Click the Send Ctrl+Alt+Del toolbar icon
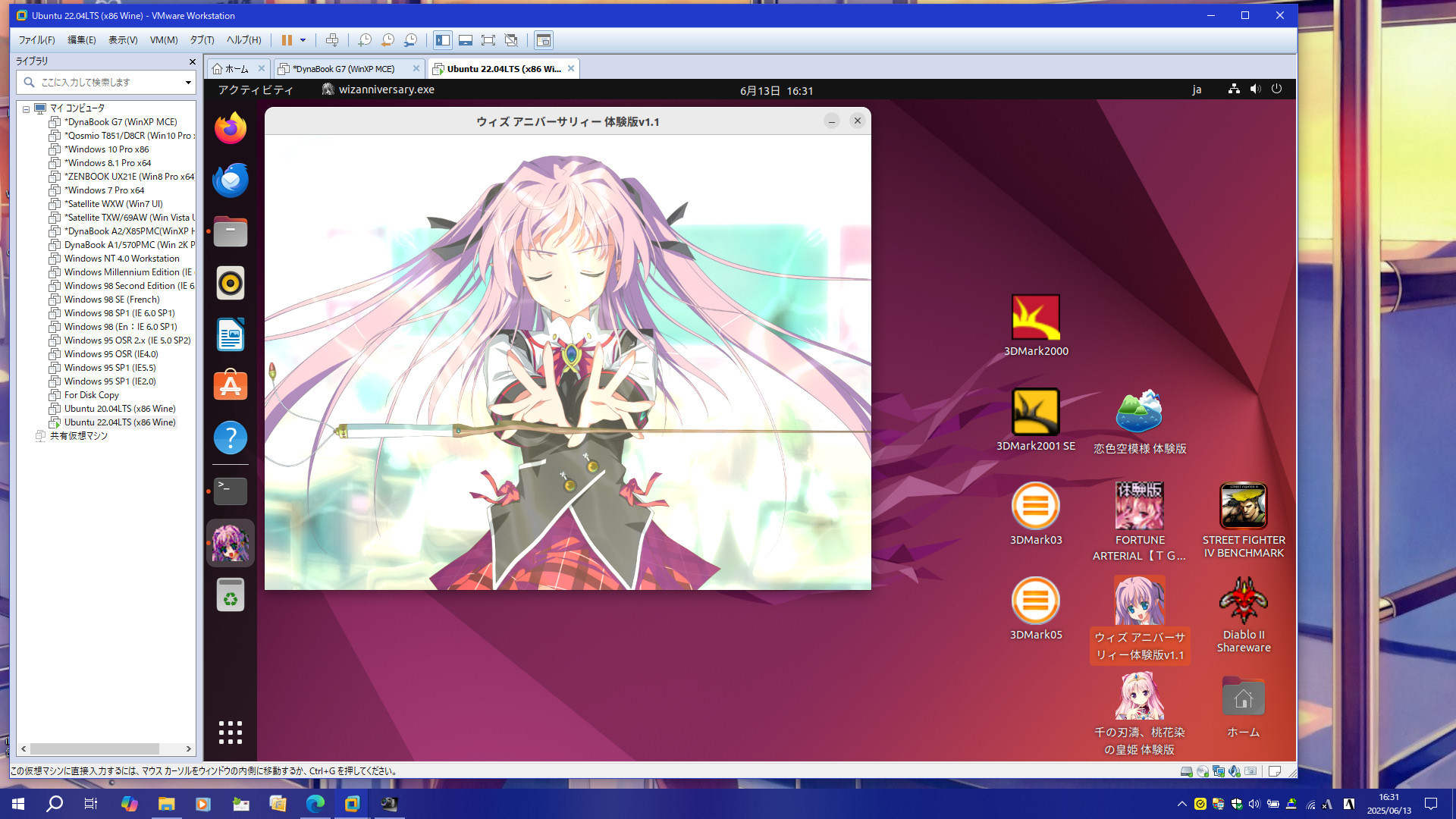The width and height of the screenshot is (1456, 819). [x=332, y=40]
